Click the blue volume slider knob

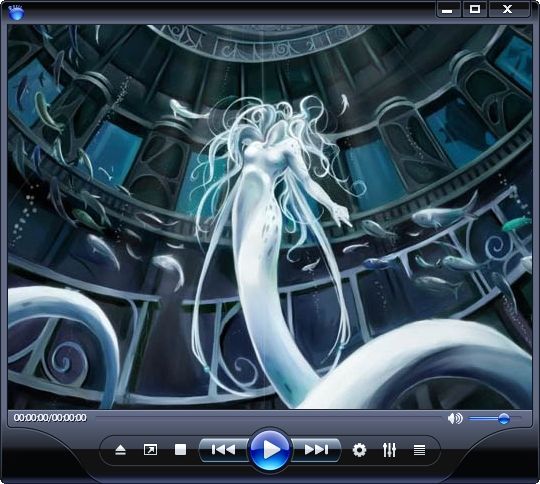coord(504,419)
